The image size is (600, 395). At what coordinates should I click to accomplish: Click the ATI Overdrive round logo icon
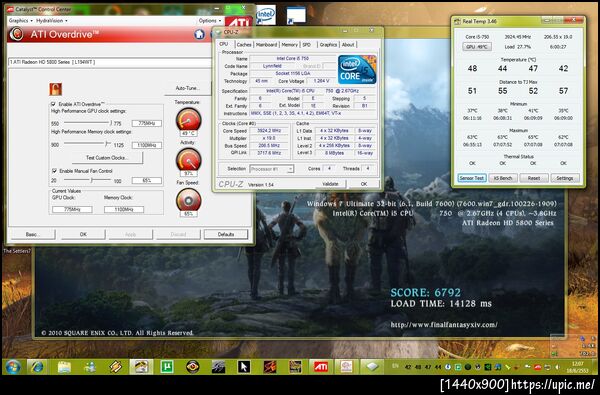click(x=16, y=34)
